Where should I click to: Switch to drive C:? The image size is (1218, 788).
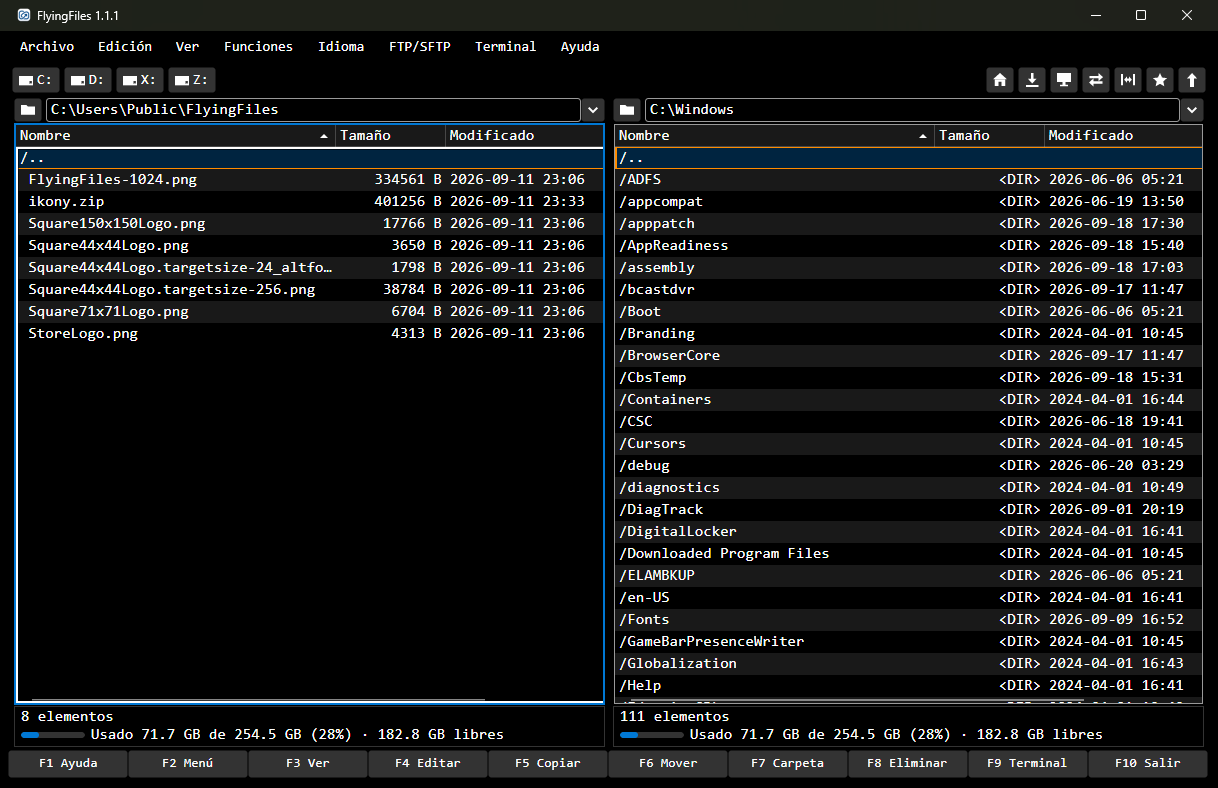click(x=36, y=81)
